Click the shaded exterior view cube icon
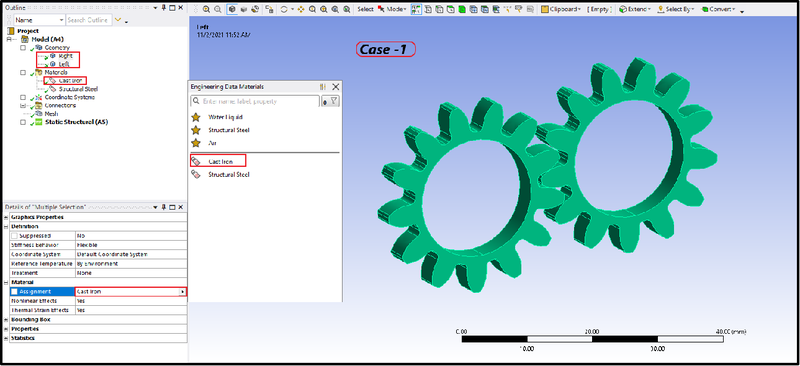 (x=232, y=9)
